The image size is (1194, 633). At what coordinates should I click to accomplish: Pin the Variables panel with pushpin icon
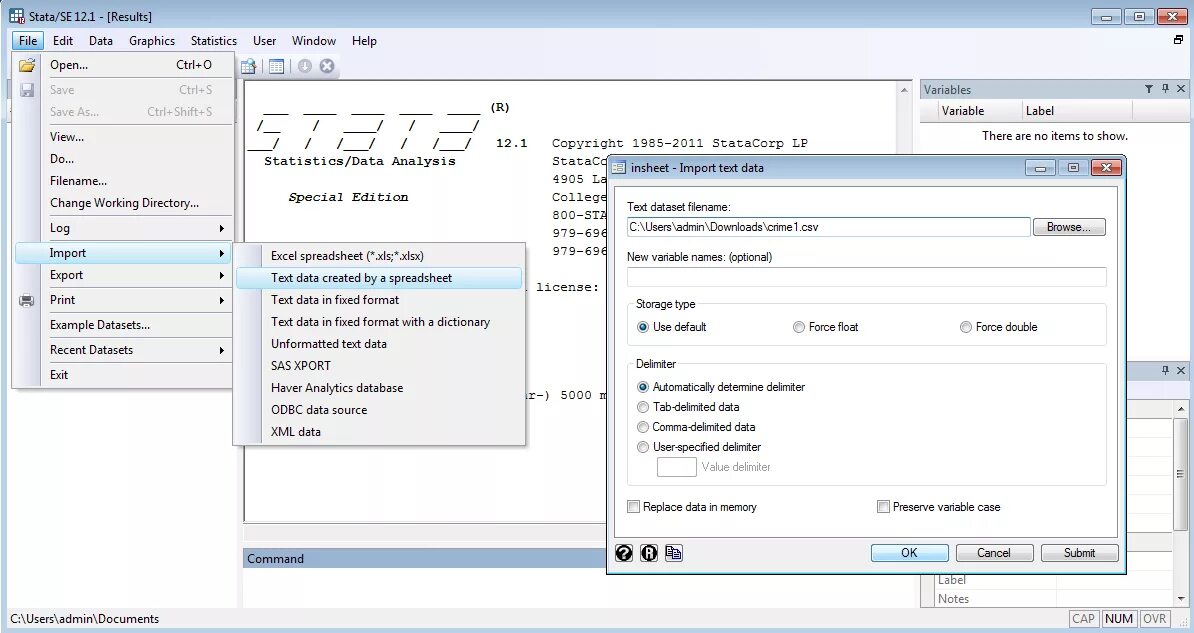1165,89
